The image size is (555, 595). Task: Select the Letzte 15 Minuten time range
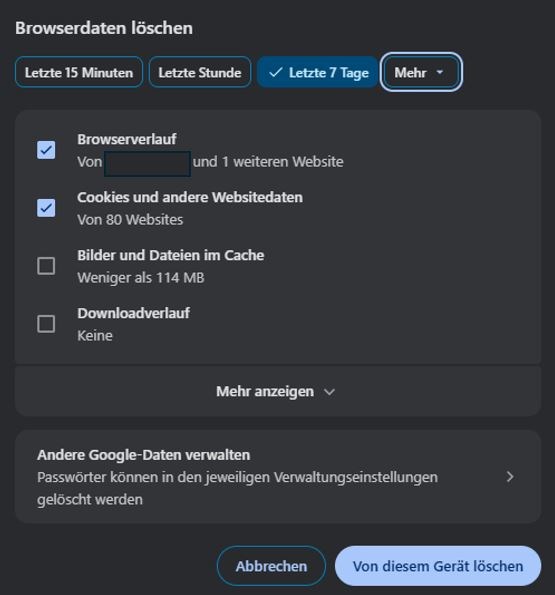click(x=79, y=72)
